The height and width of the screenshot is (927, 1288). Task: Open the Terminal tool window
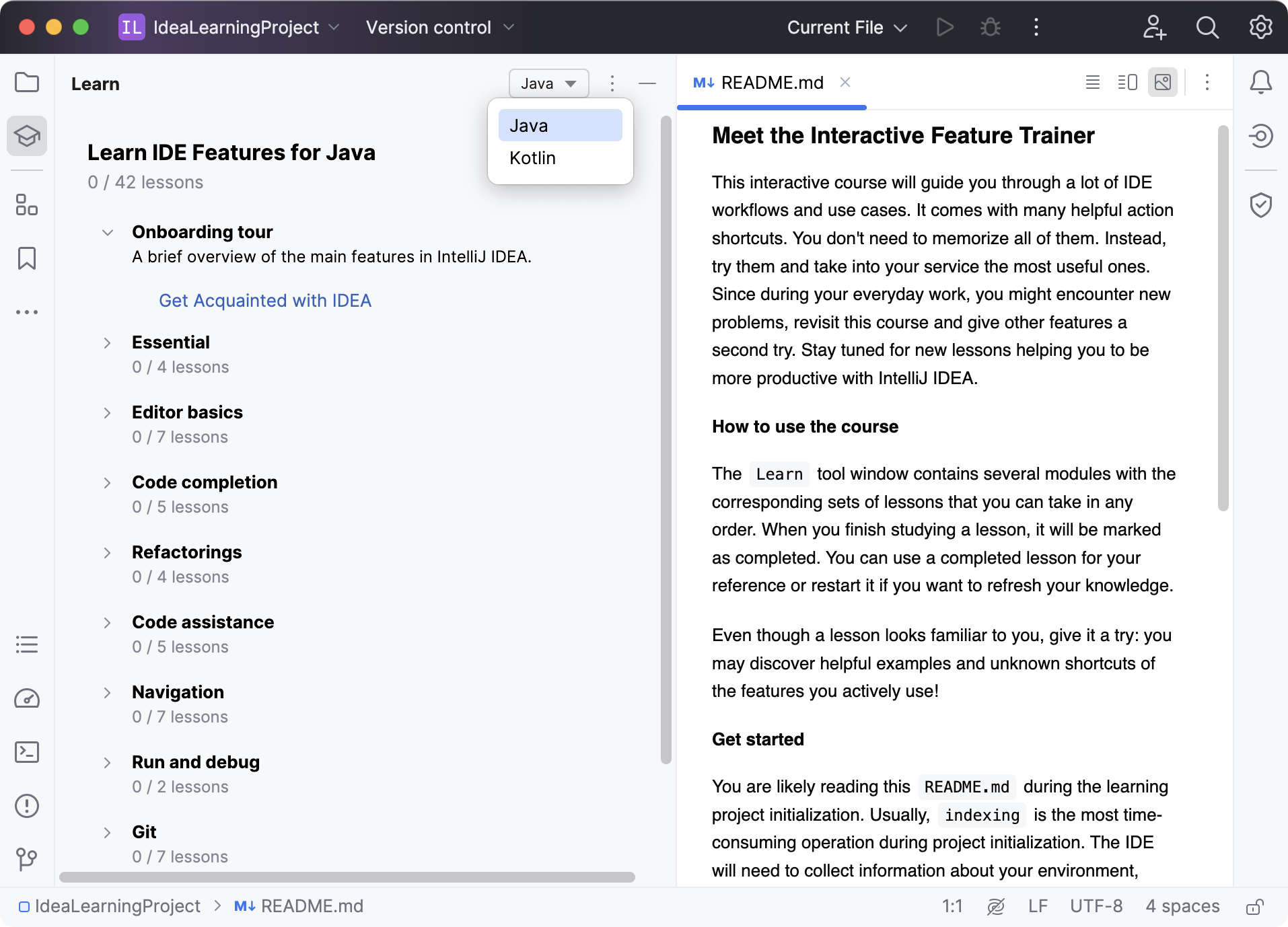tap(27, 752)
